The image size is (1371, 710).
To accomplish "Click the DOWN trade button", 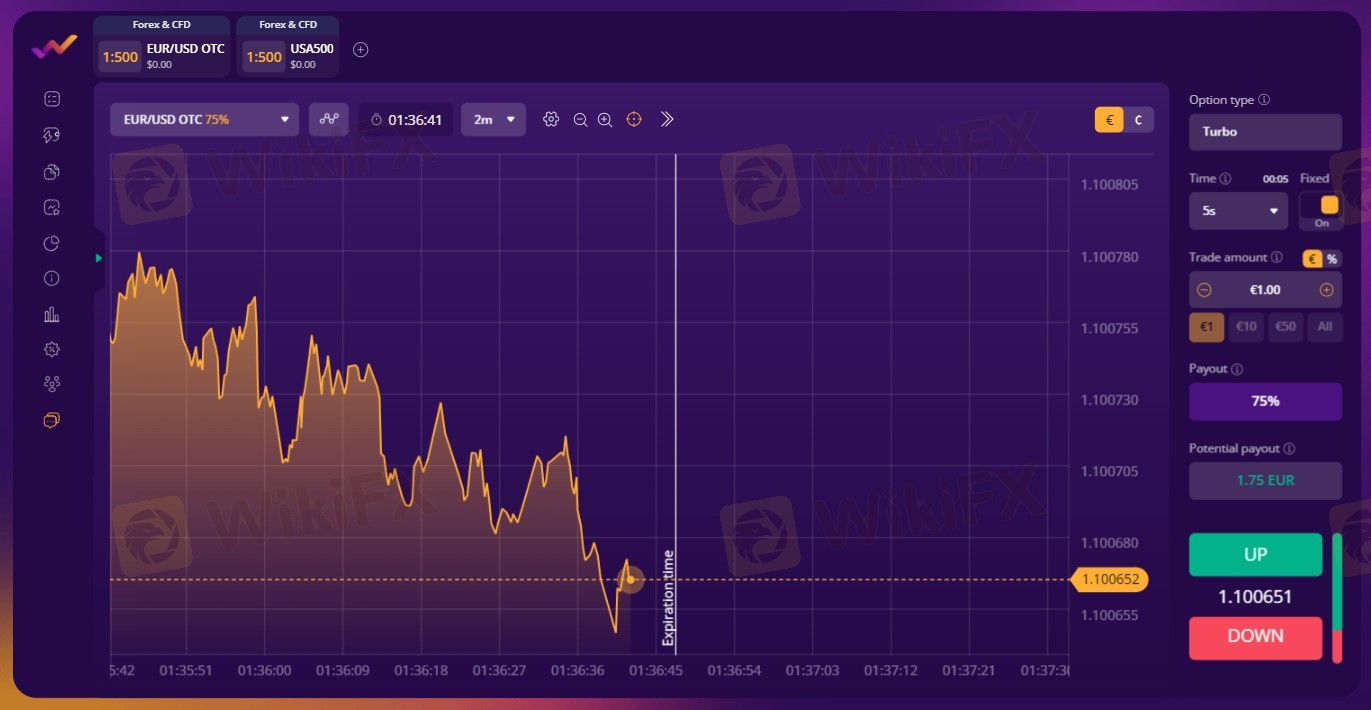I will (x=1255, y=638).
